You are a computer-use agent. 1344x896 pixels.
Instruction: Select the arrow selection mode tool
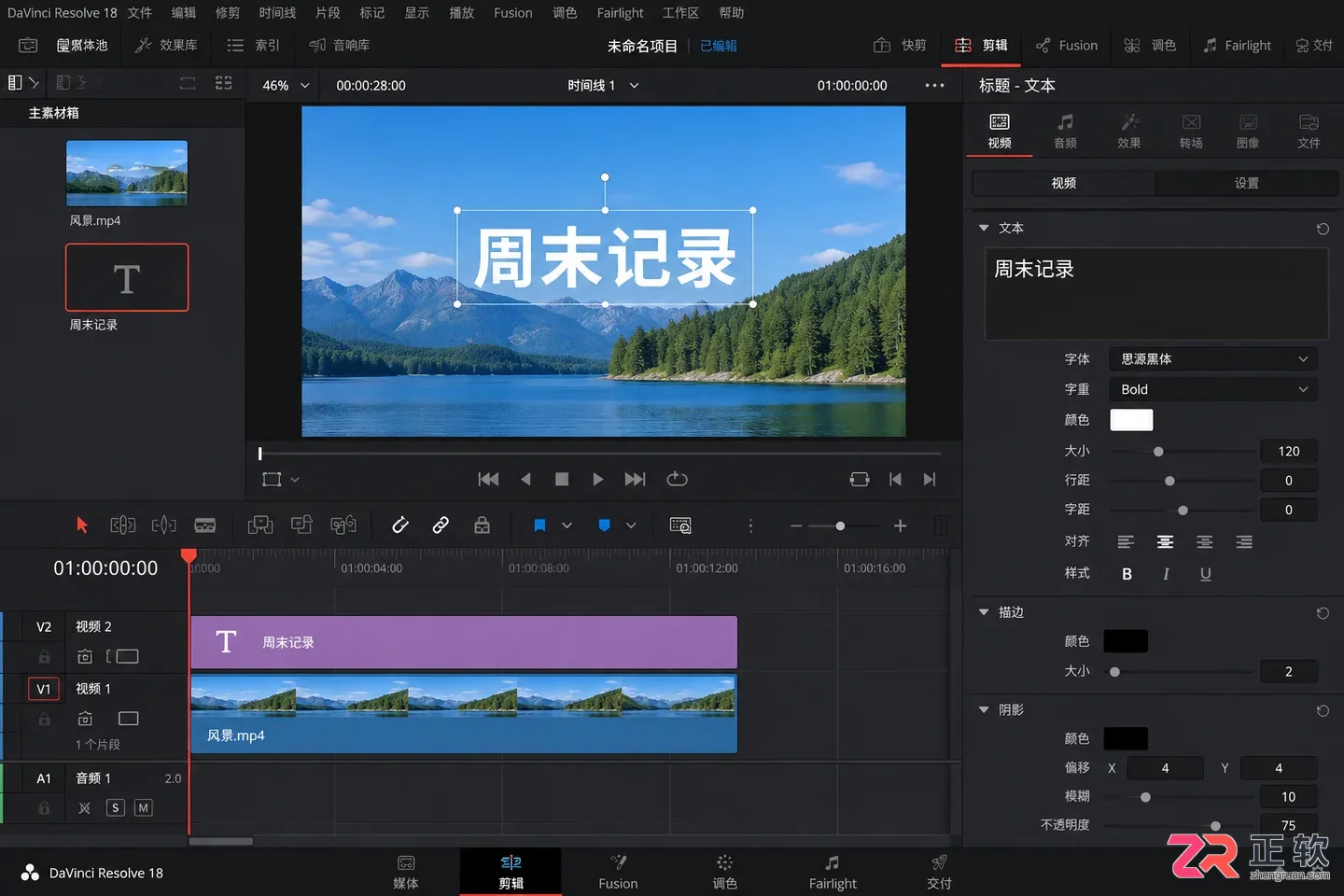point(82,525)
